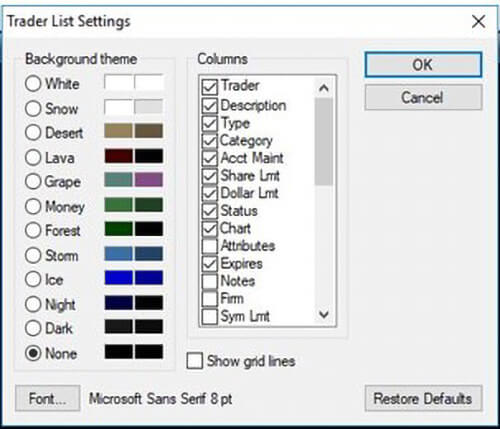
Task: Click the bright blue Ice swatch
Action: tap(118, 278)
